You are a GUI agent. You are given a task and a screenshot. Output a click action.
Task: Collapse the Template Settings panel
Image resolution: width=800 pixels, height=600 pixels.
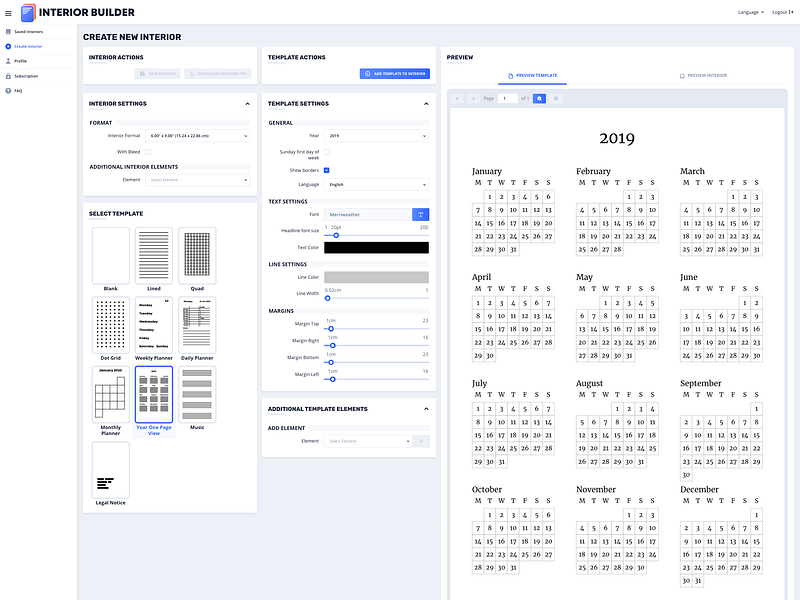pos(427,104)
